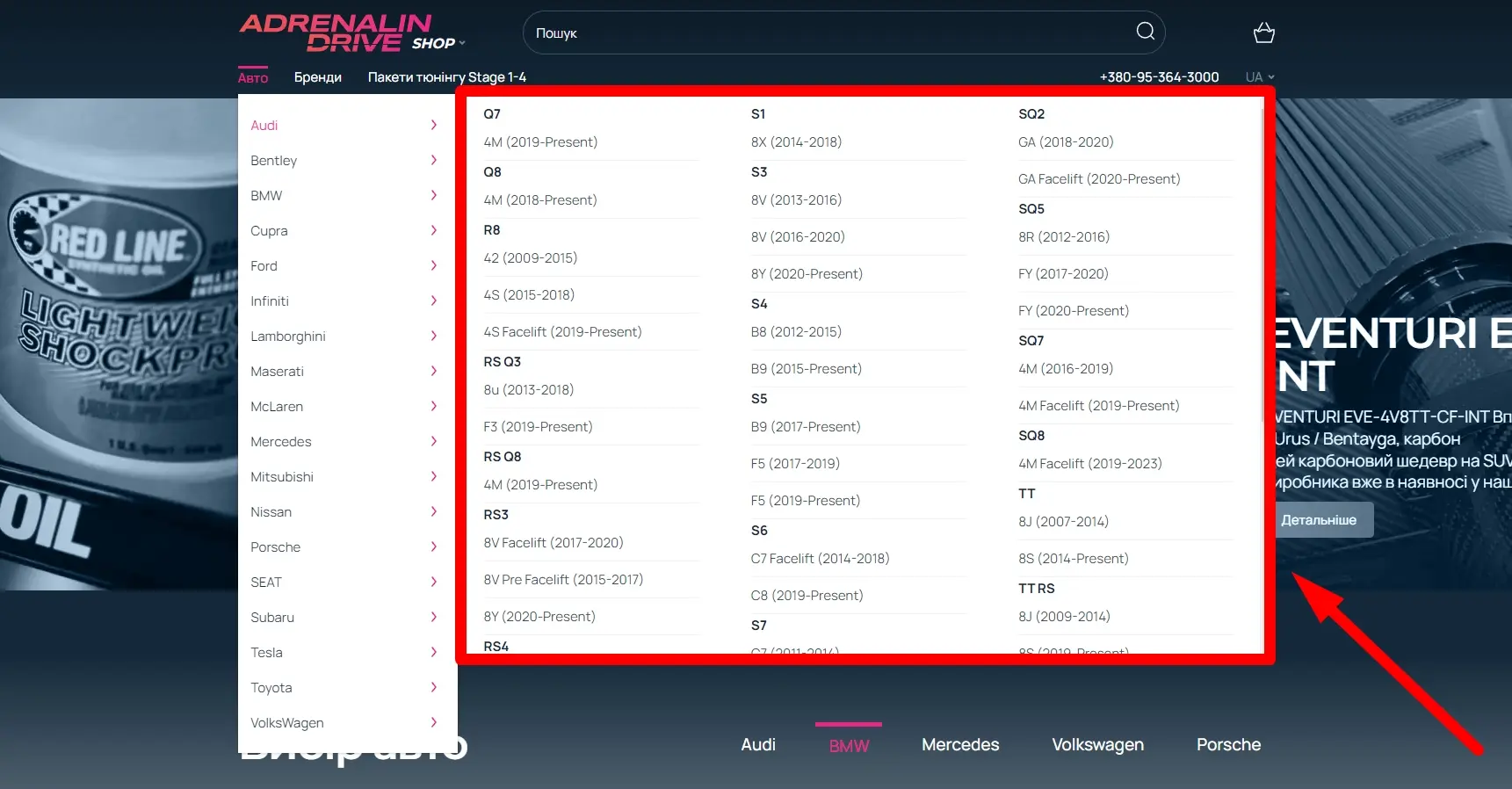Expand the Infiniti submenu arrow
1512x789 pixels.
(434, 300)
